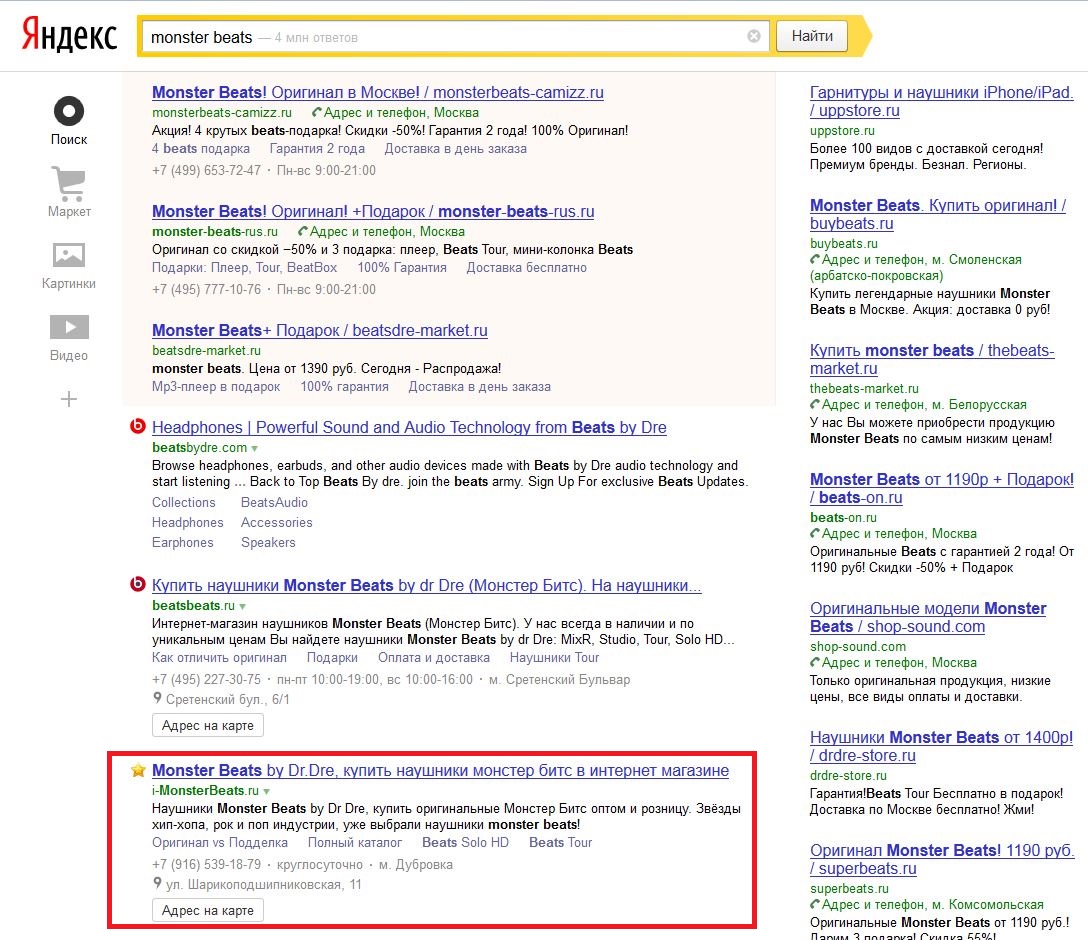Screen dimensions: 1088x940
Task: Click phone icon by monsterbeats-camizz.ru address
Action: click(x=316, y=112)
